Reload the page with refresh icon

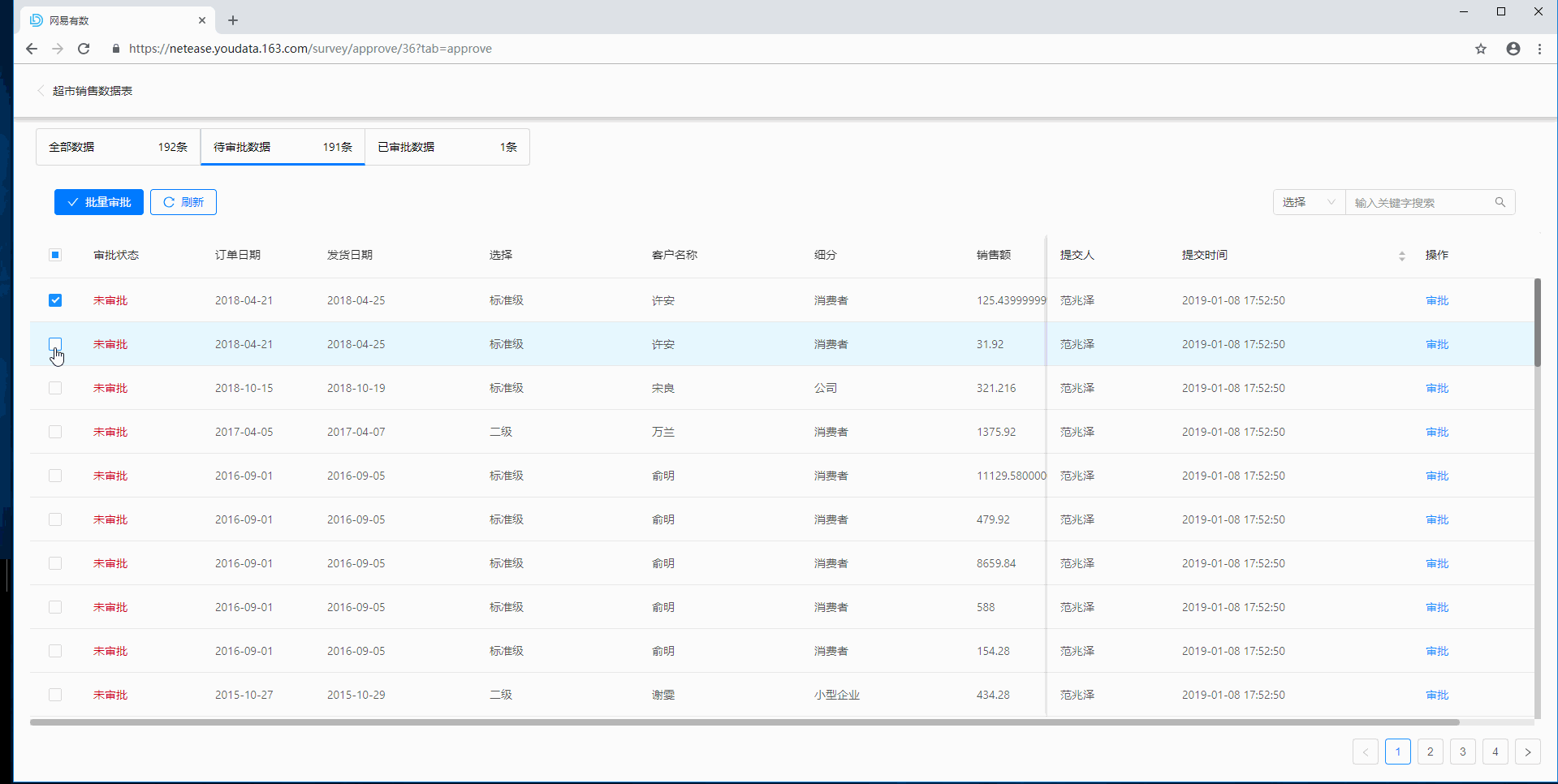84,49
